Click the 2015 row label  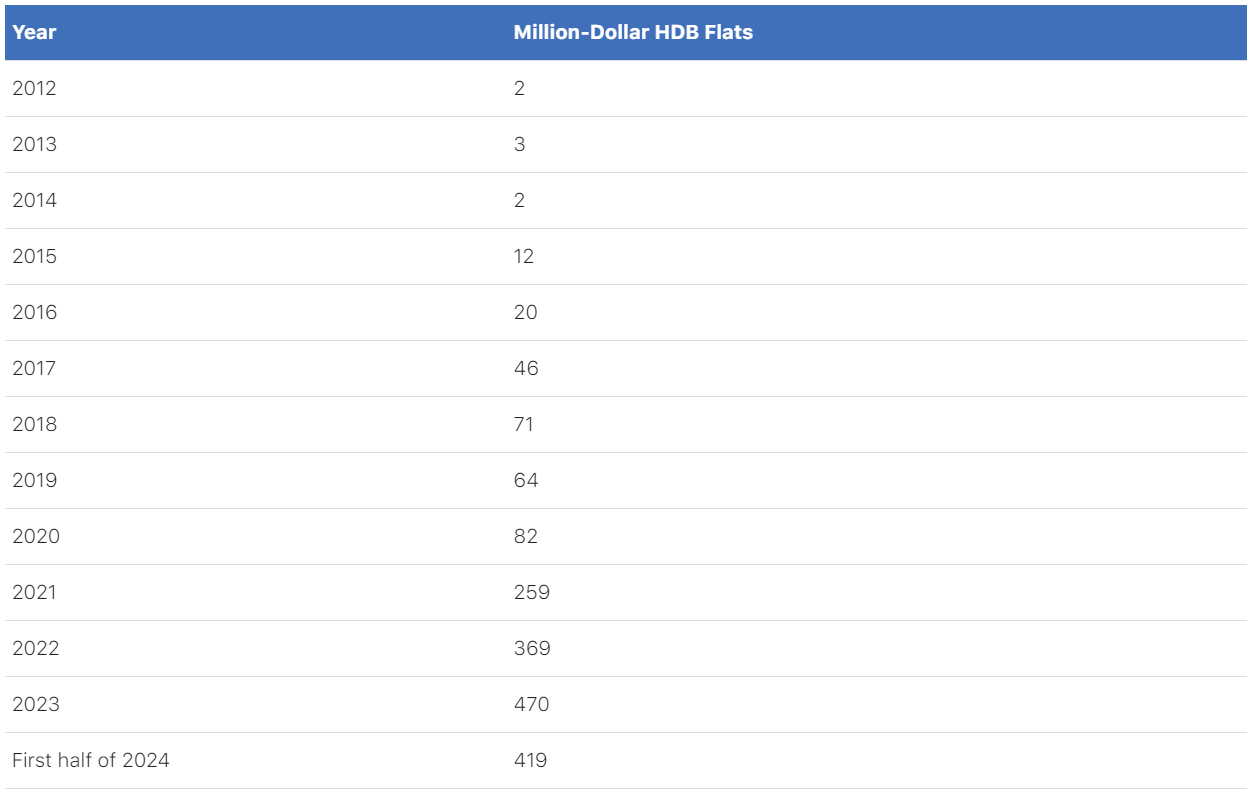(x=34, y=256)
